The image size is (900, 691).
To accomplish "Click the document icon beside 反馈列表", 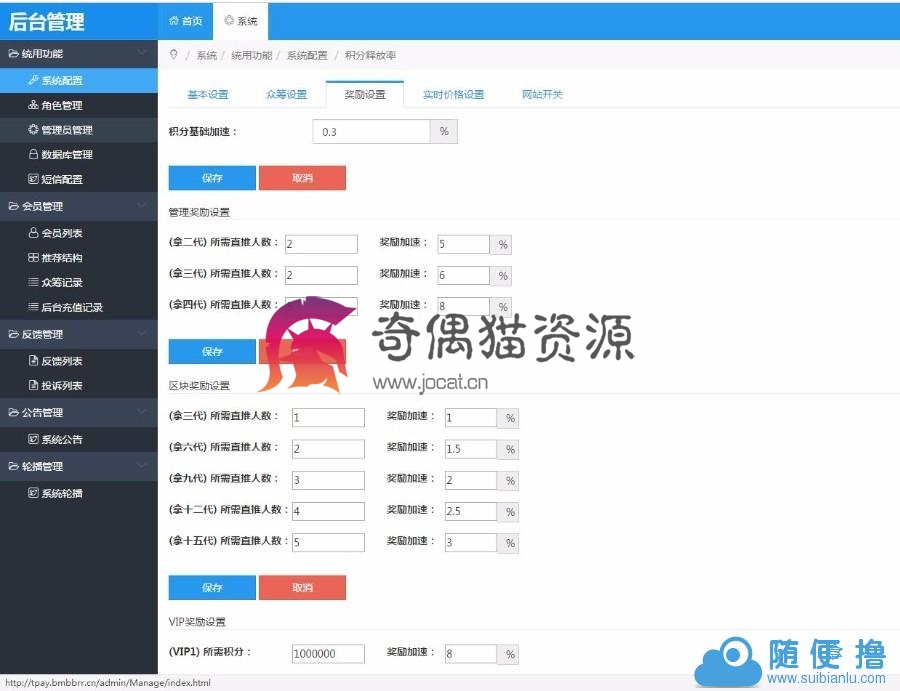I will click(x=33, y=360).
